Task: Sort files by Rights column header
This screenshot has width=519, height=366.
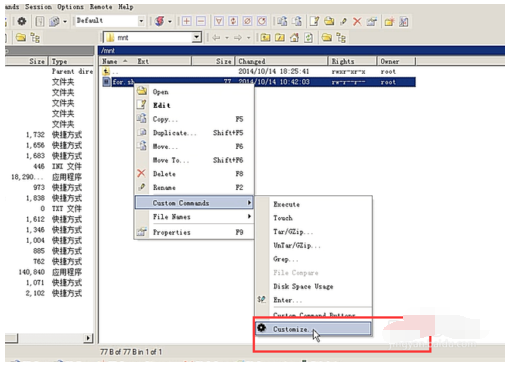Action: [353, 61]
